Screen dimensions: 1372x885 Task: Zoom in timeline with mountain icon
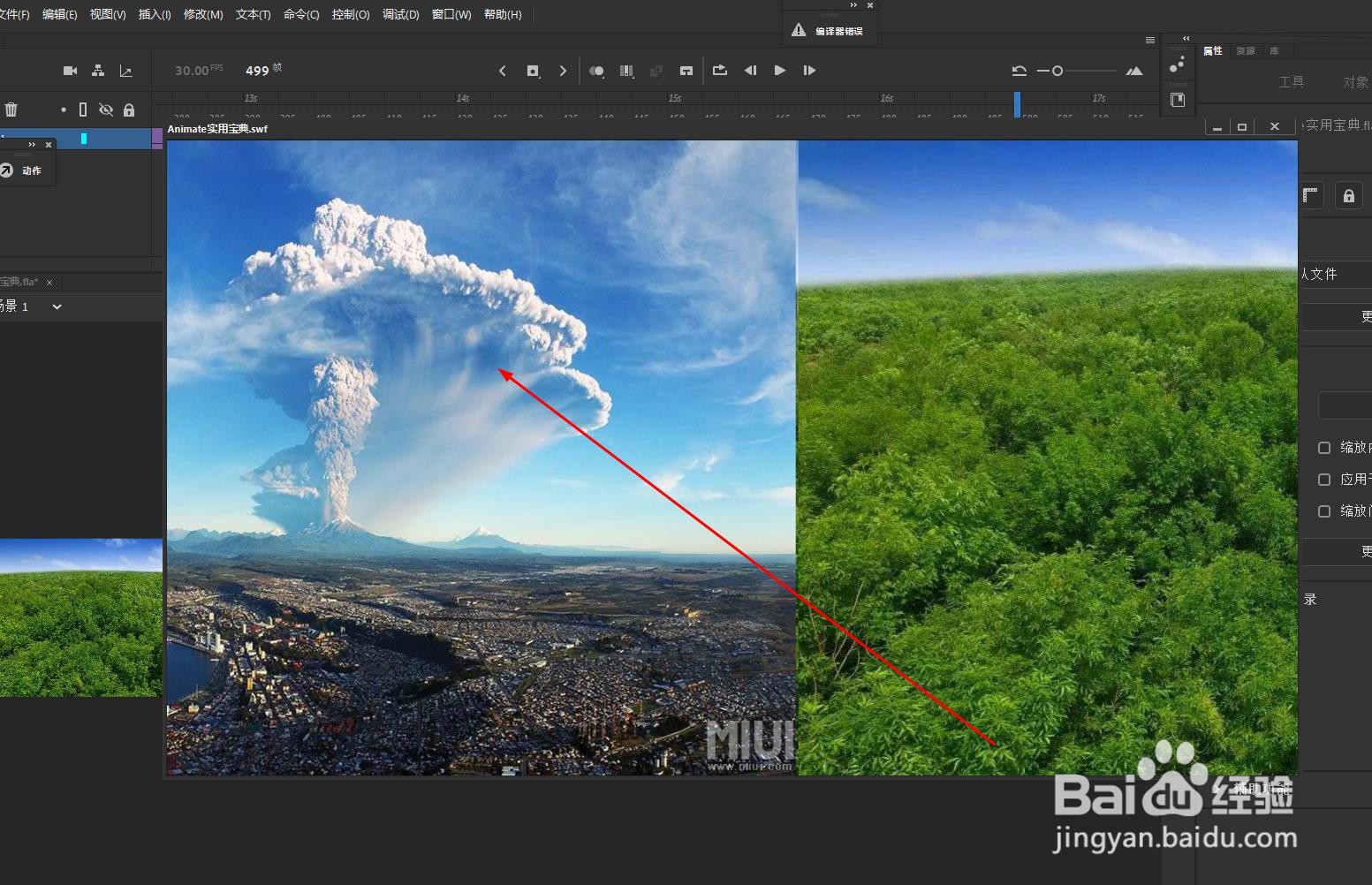point(1134,71)
